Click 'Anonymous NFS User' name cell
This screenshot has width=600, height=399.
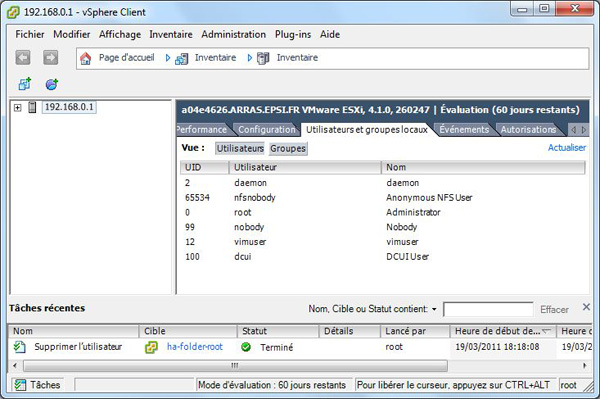429,198
